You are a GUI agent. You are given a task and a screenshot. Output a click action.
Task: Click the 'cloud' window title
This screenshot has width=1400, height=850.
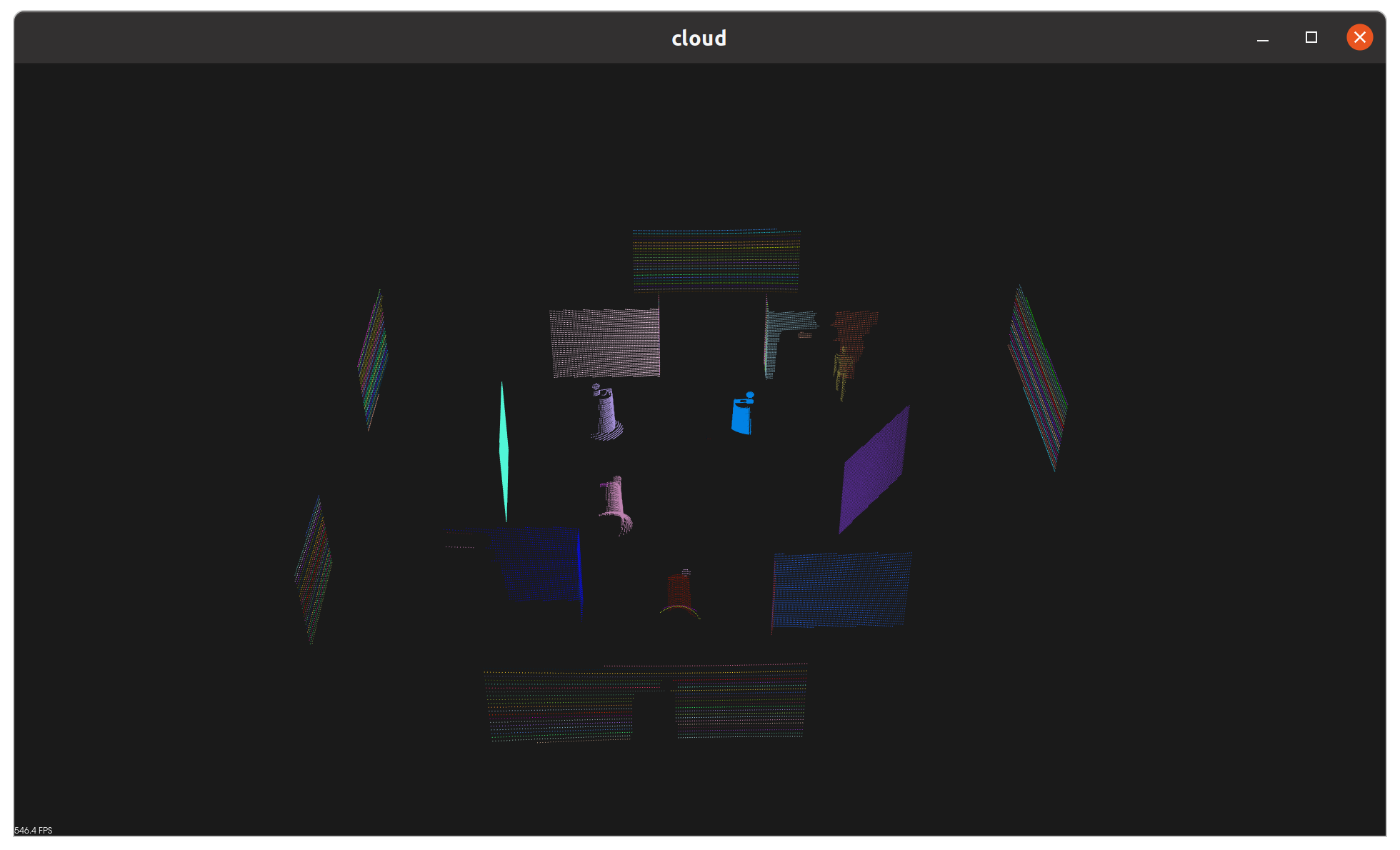click(x=699, y=38)
